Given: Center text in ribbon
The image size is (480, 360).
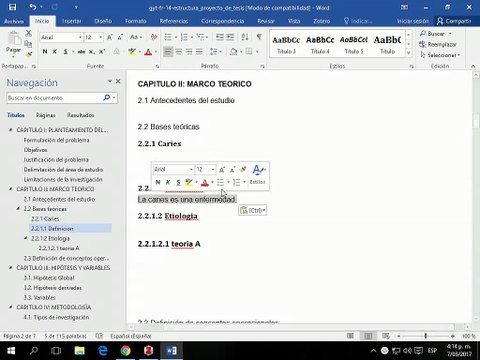Looking at the screenshot, I should [x=179, y=52].
